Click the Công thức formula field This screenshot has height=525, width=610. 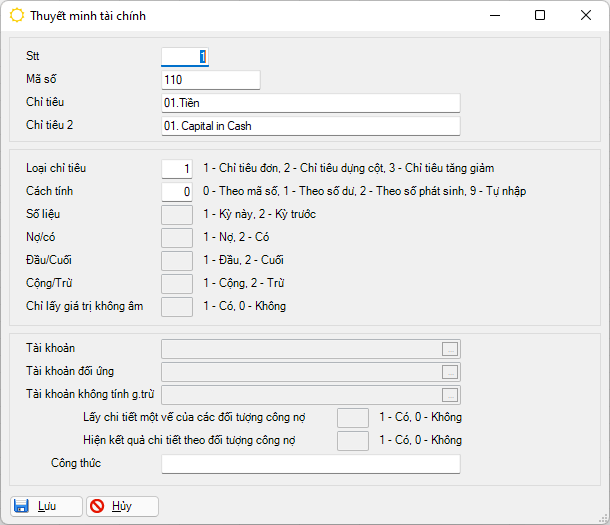pyautogui.click(x=310, y=464)
